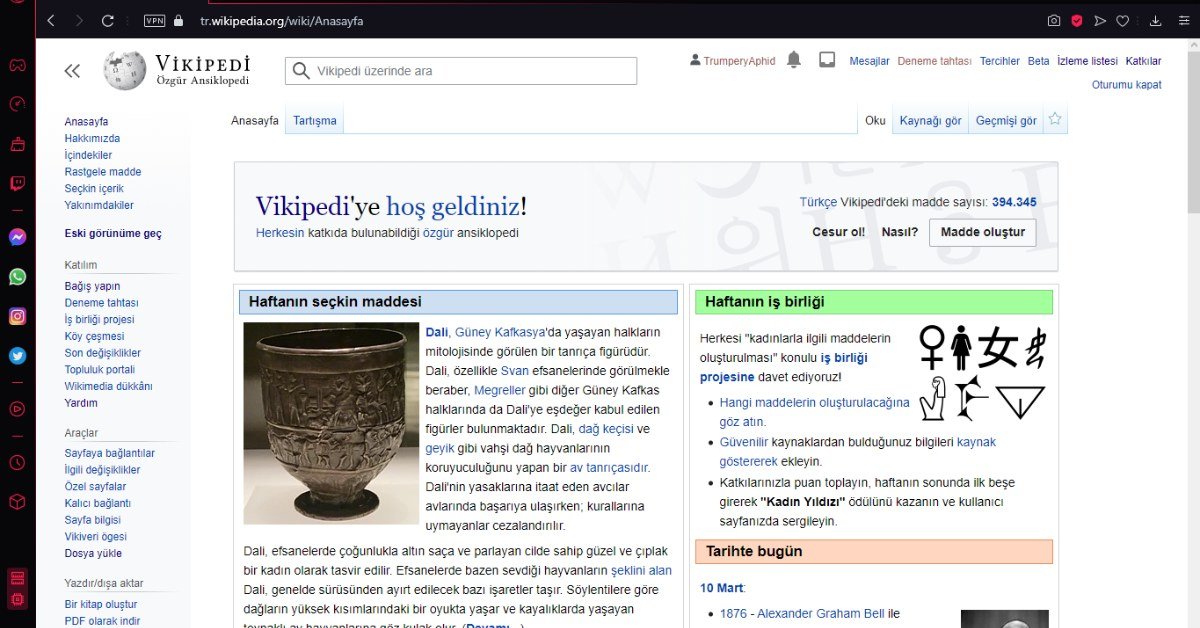Open the red ad blocker shield
This screenshot has height=628, width=1200.
1077,20
